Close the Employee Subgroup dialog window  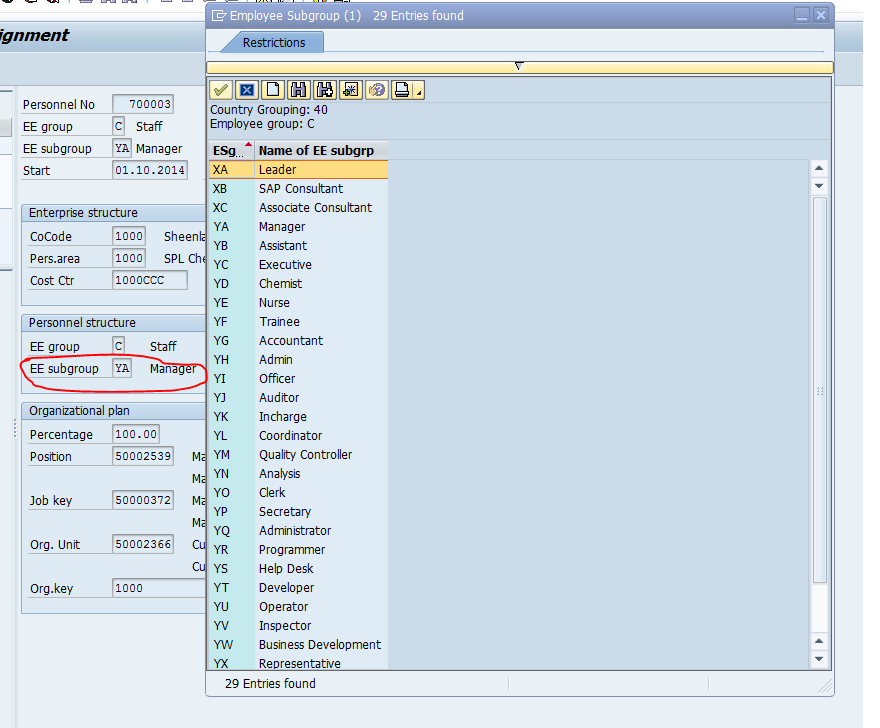point(820,16)
